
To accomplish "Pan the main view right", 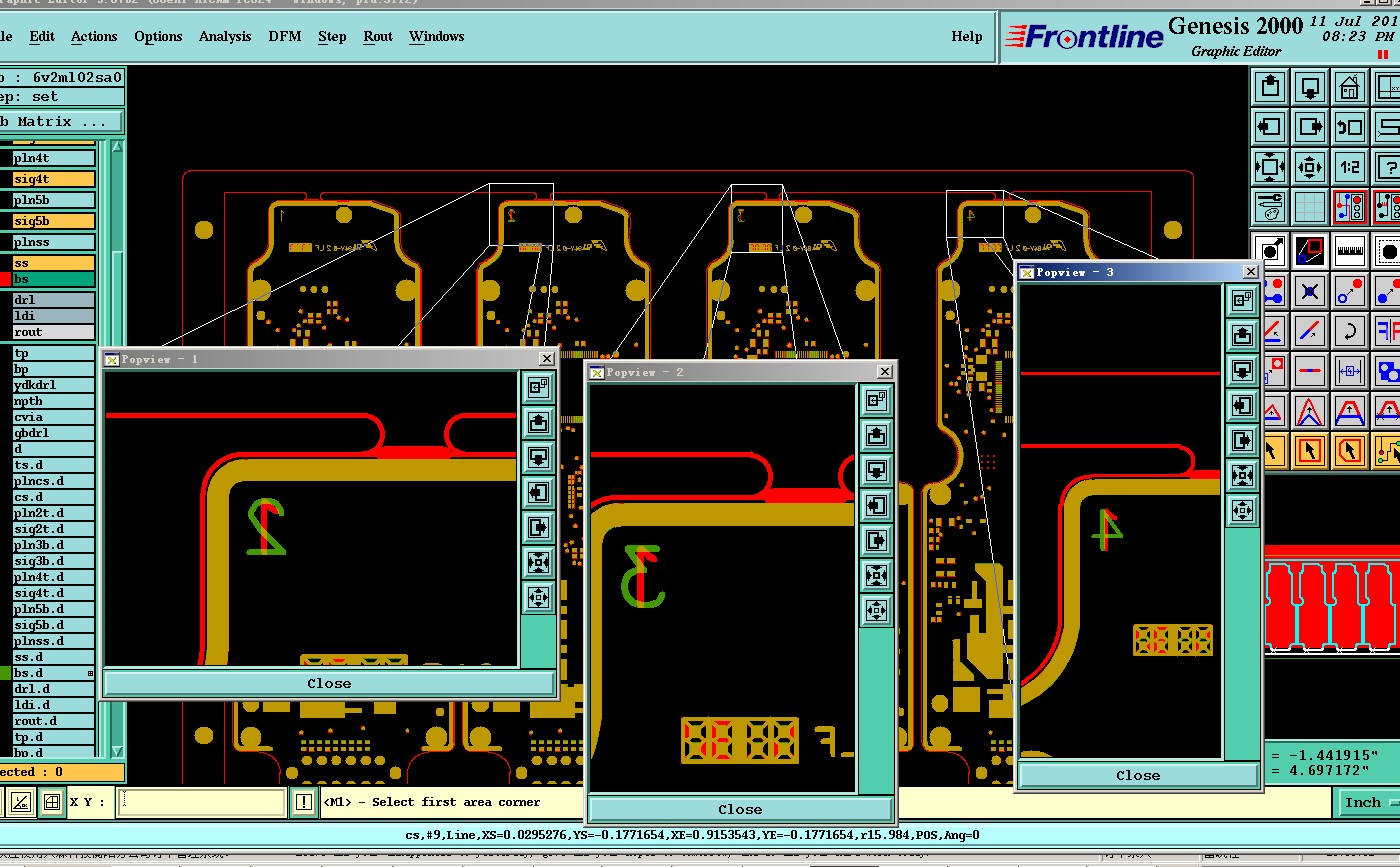I will tap(1310, 127).
